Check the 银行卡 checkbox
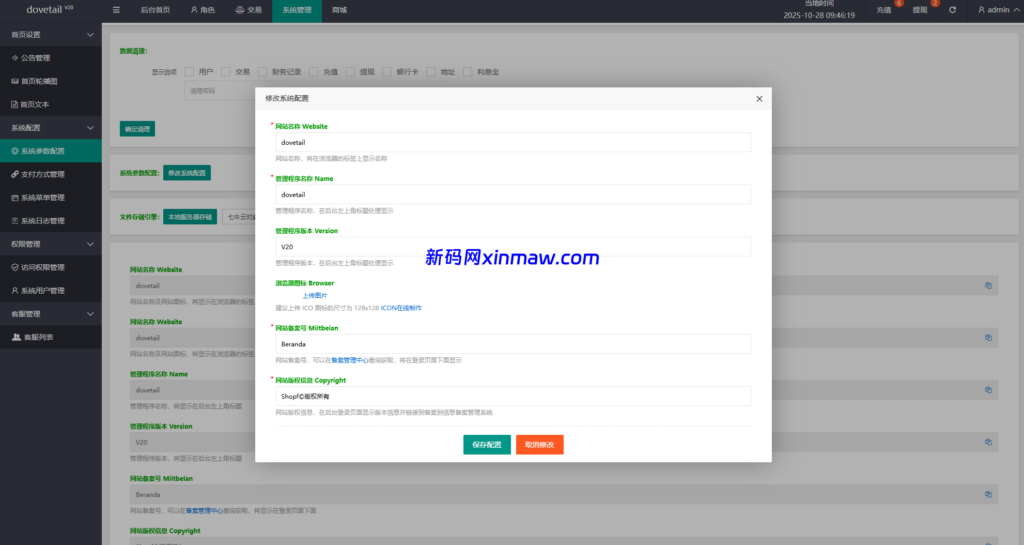Viewport: 1024px width, 545px height. (387, 72)
